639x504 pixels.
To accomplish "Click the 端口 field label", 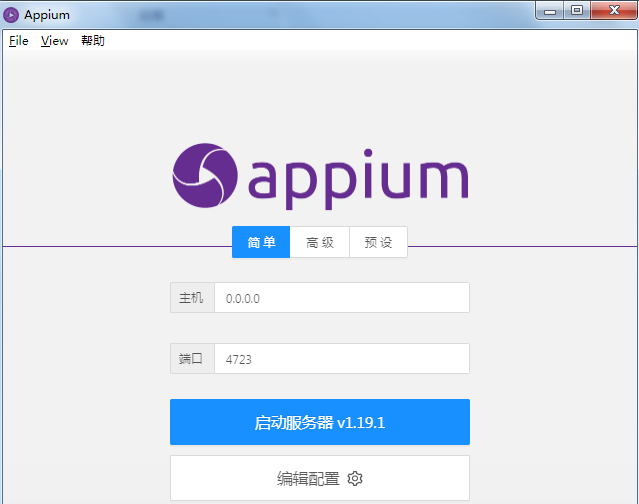I will tap(192, 359).
